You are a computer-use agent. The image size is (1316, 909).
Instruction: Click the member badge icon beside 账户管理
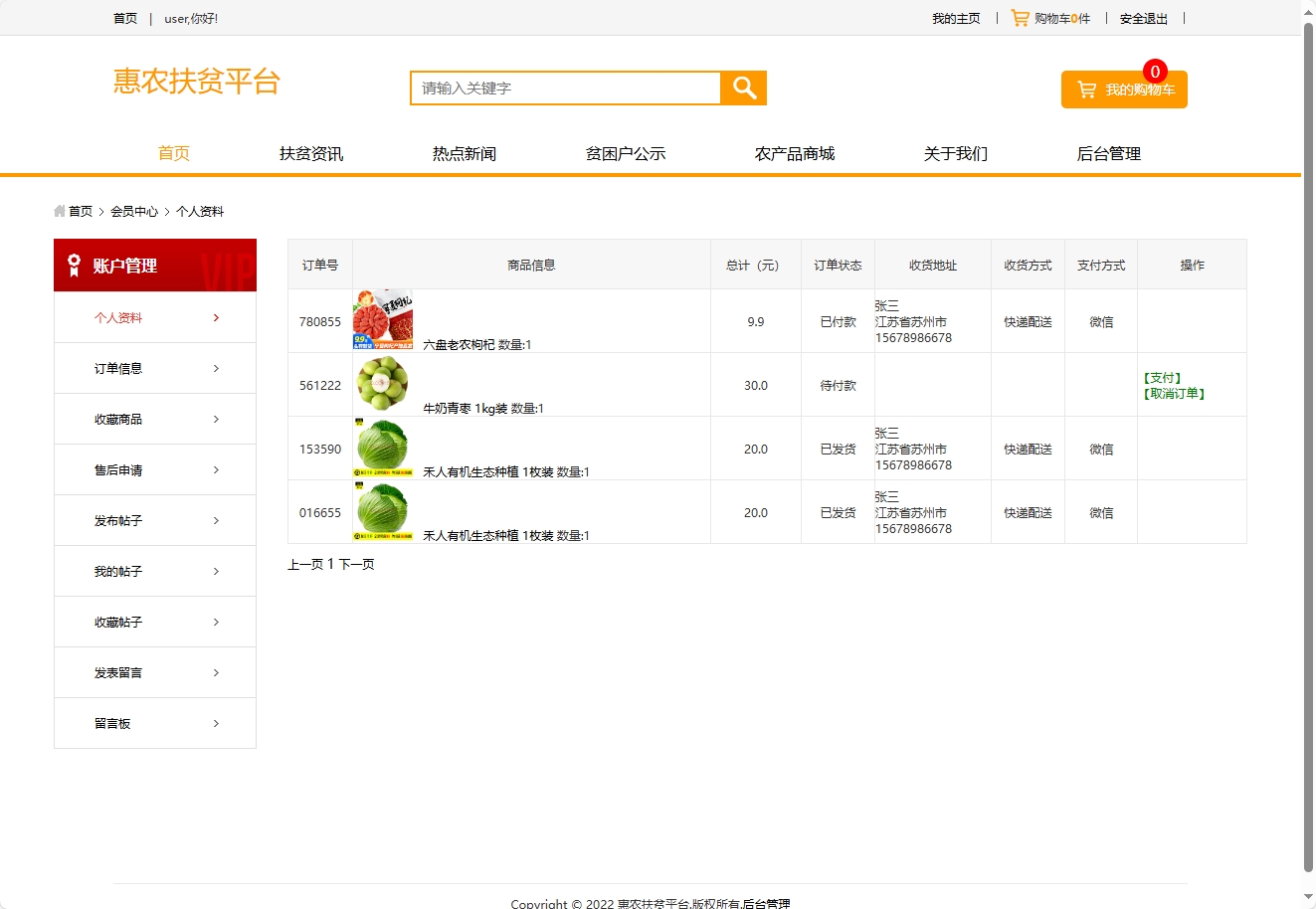72,265
